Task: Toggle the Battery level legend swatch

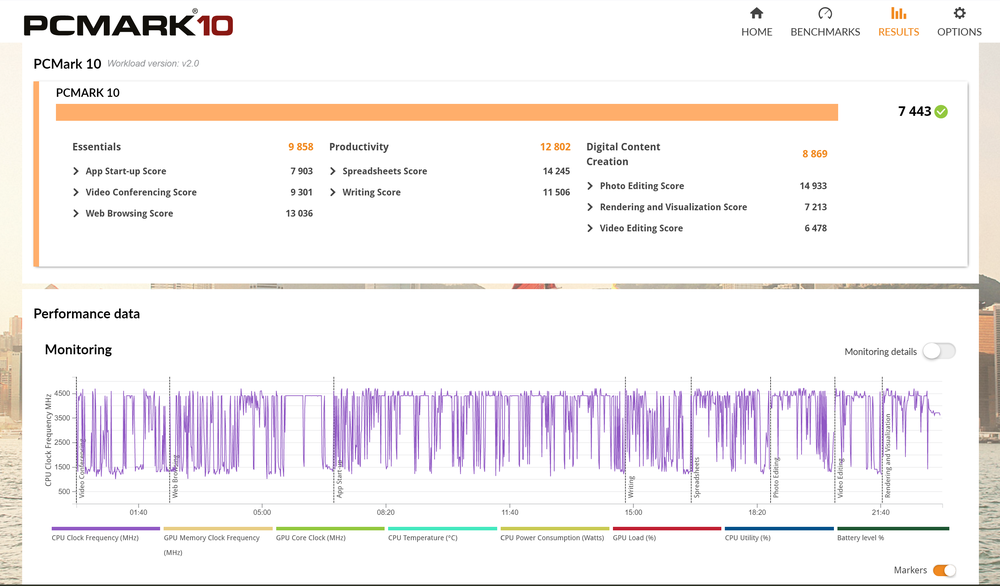Action: click(x=893, y=529)
